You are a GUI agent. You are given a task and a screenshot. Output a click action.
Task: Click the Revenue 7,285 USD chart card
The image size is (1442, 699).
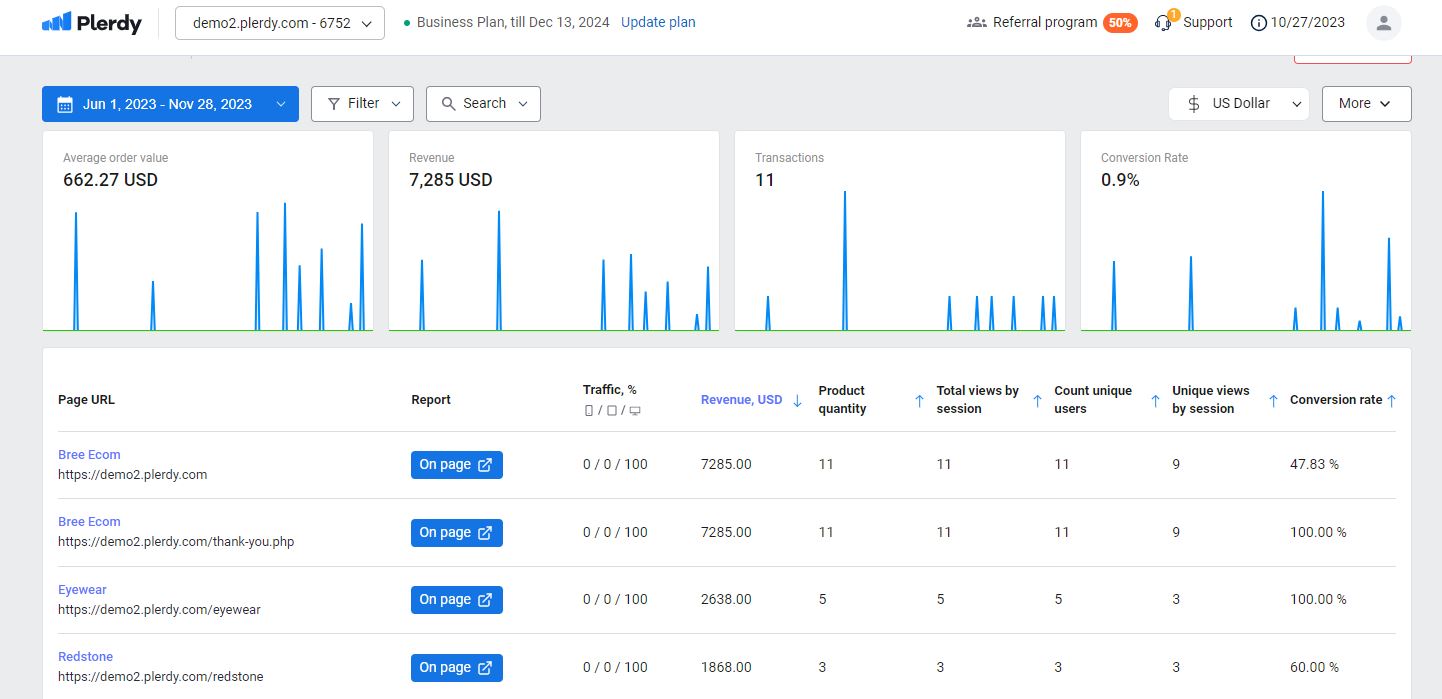click(554, 240)
